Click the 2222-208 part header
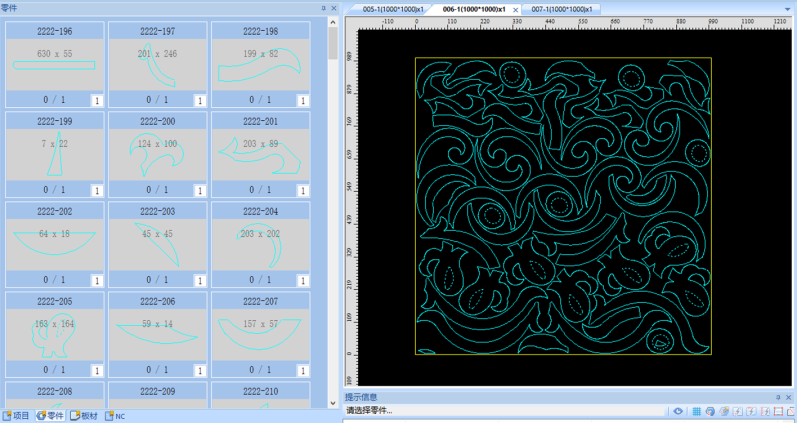Screen dimensions: 797x423 pyautogui.click(x=55, y=391)
